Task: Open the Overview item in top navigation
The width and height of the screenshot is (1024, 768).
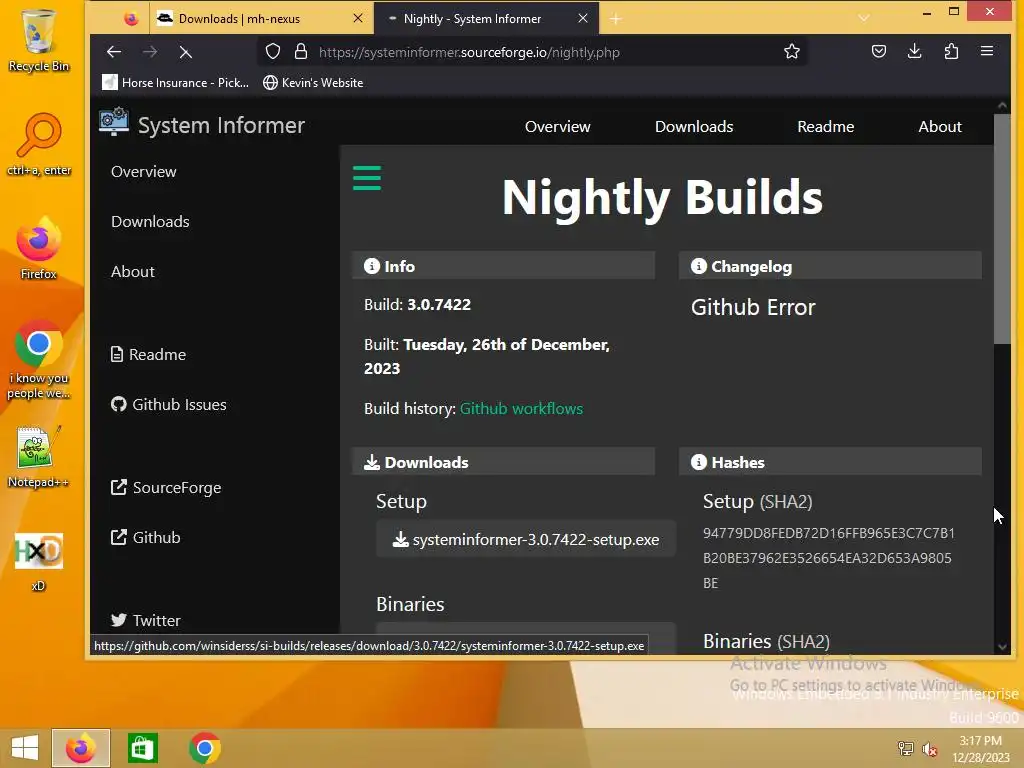Action: [557, 127]
